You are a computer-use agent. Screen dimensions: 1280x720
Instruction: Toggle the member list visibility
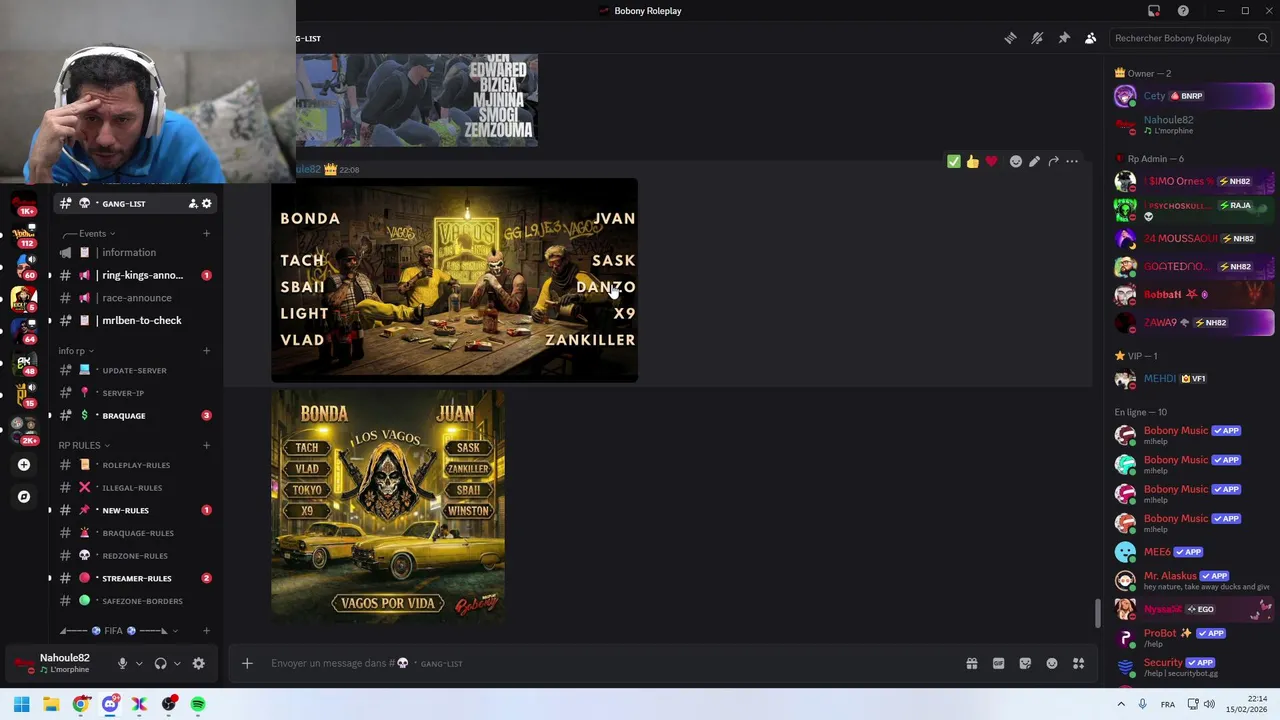pyautogui.click(x=1091, y=38)
